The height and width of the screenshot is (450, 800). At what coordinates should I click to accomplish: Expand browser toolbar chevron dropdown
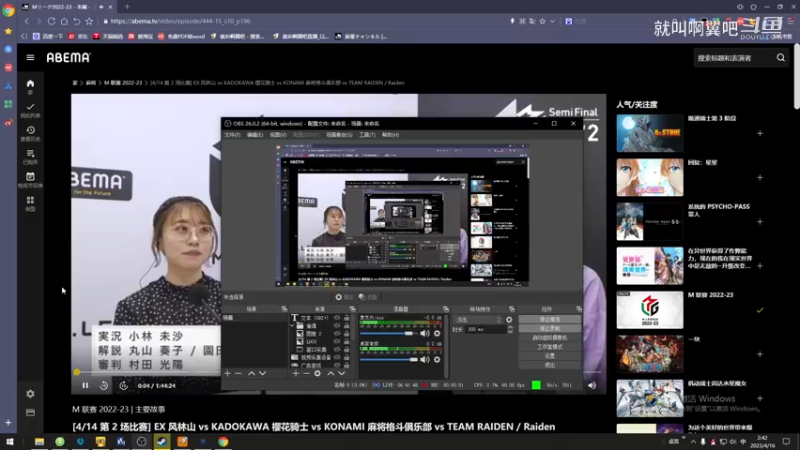(553, 21)
